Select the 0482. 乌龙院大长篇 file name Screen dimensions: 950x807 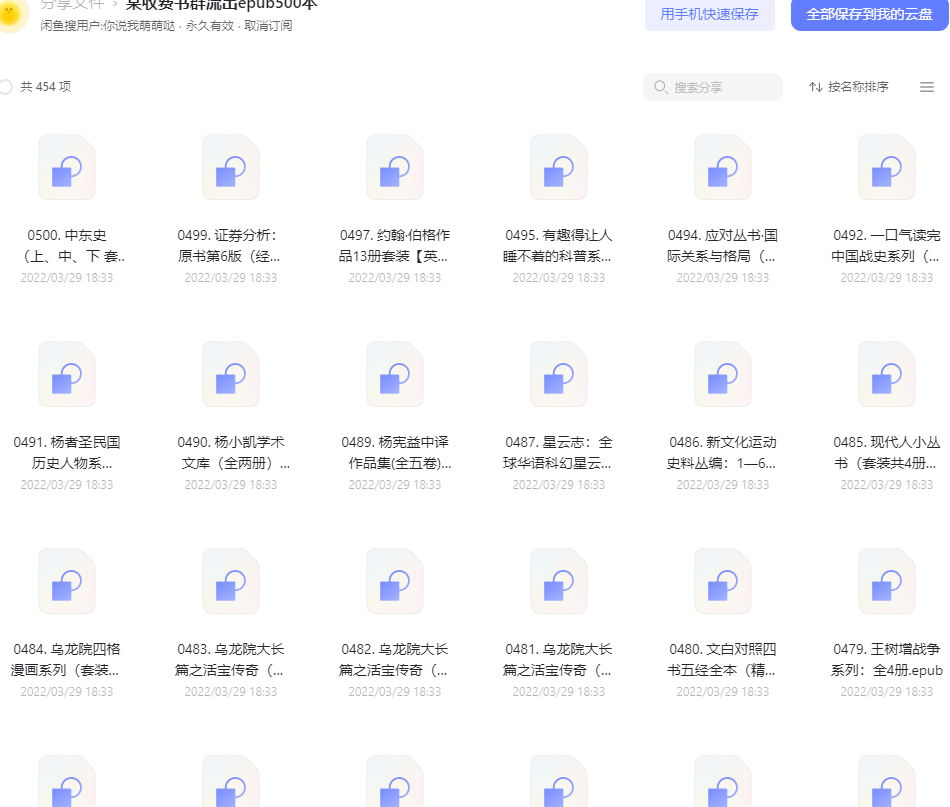394,660
